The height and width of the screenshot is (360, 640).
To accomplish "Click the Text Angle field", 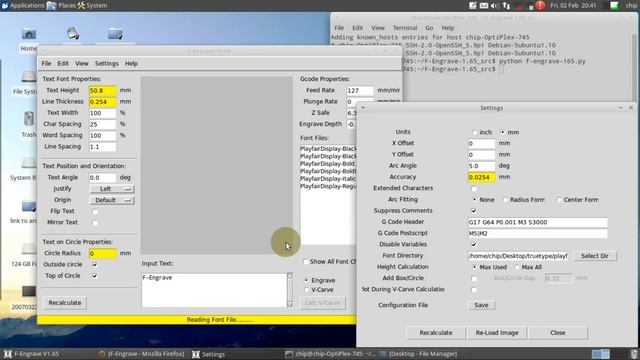I will 102,178.
